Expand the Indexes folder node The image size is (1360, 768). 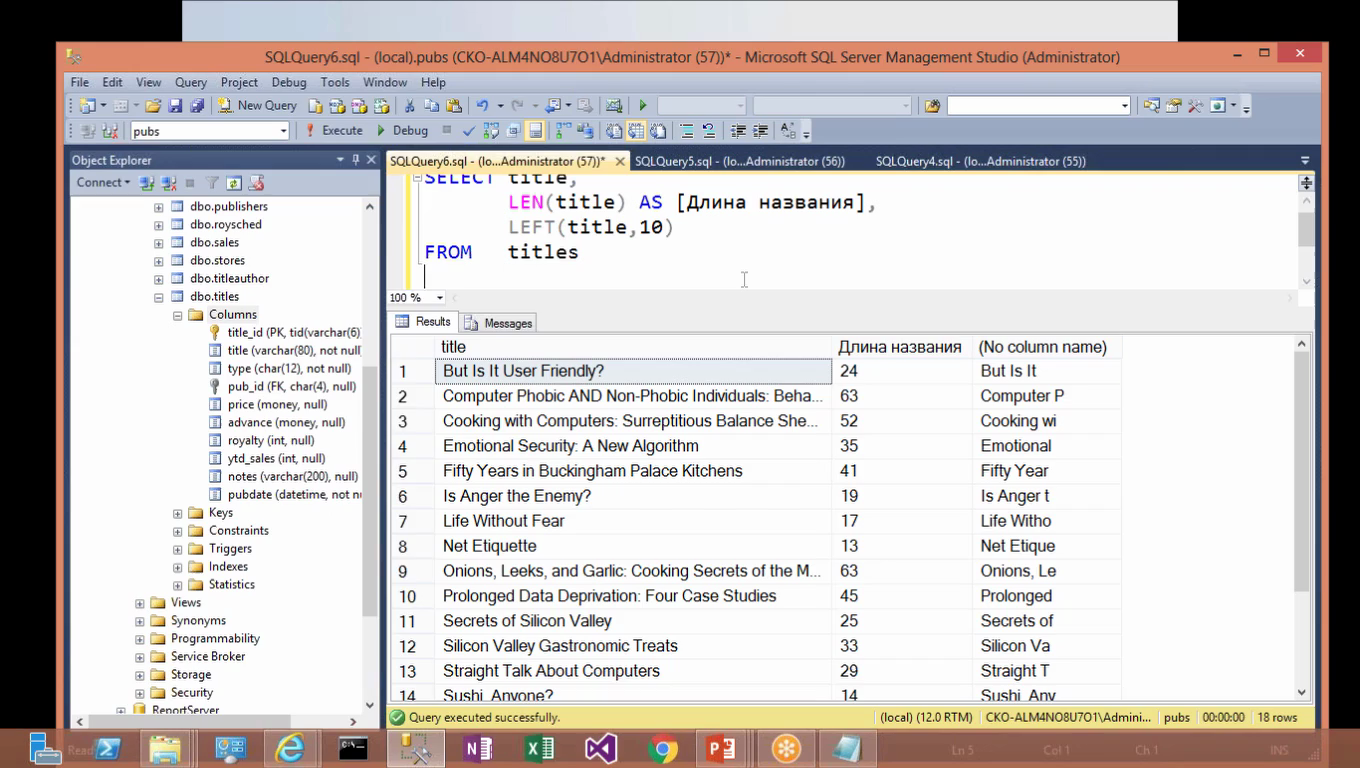(x=177, y=567)
